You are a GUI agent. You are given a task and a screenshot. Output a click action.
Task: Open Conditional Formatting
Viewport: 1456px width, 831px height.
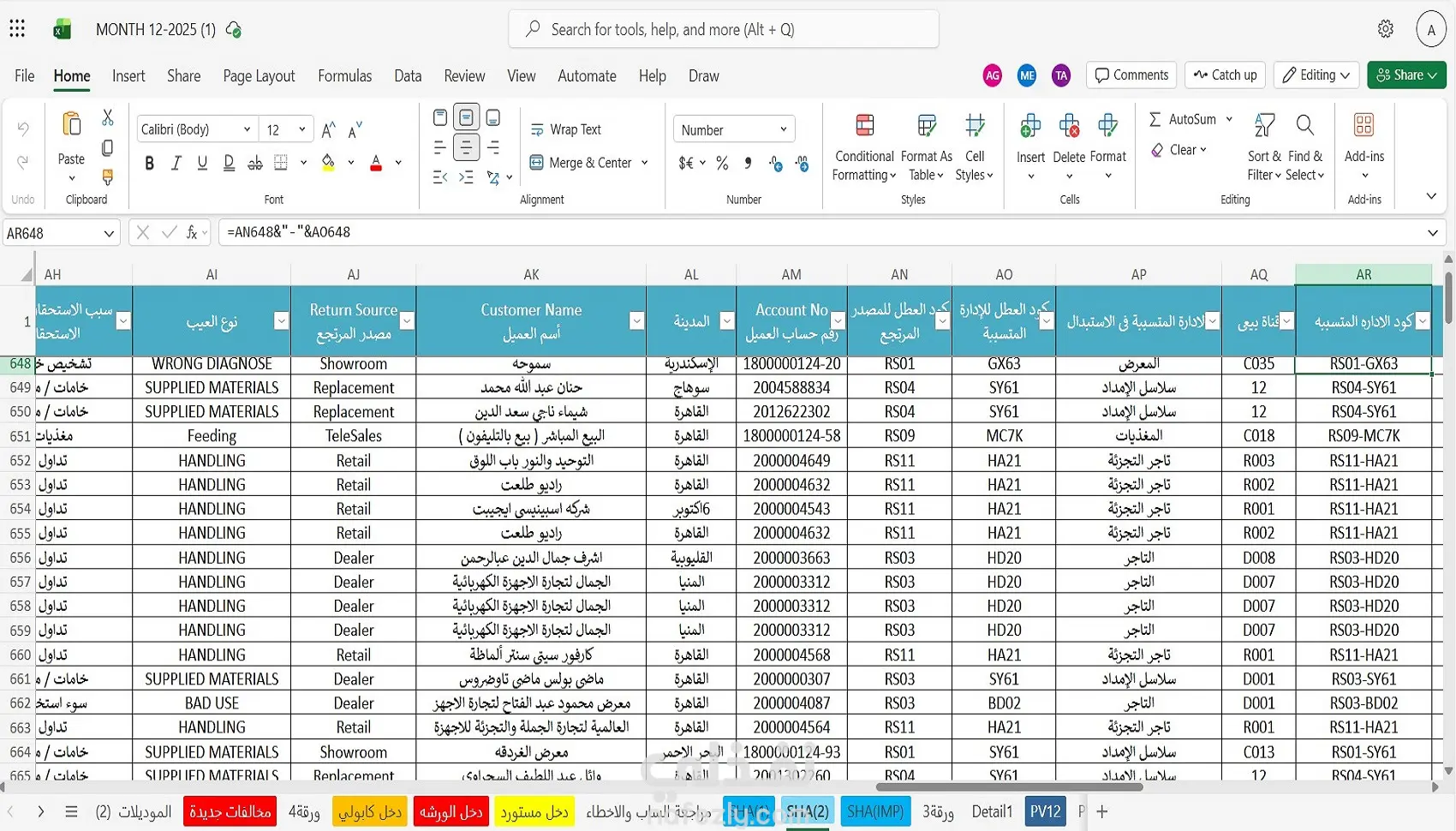pyautogui.click(x=864, y=146)
